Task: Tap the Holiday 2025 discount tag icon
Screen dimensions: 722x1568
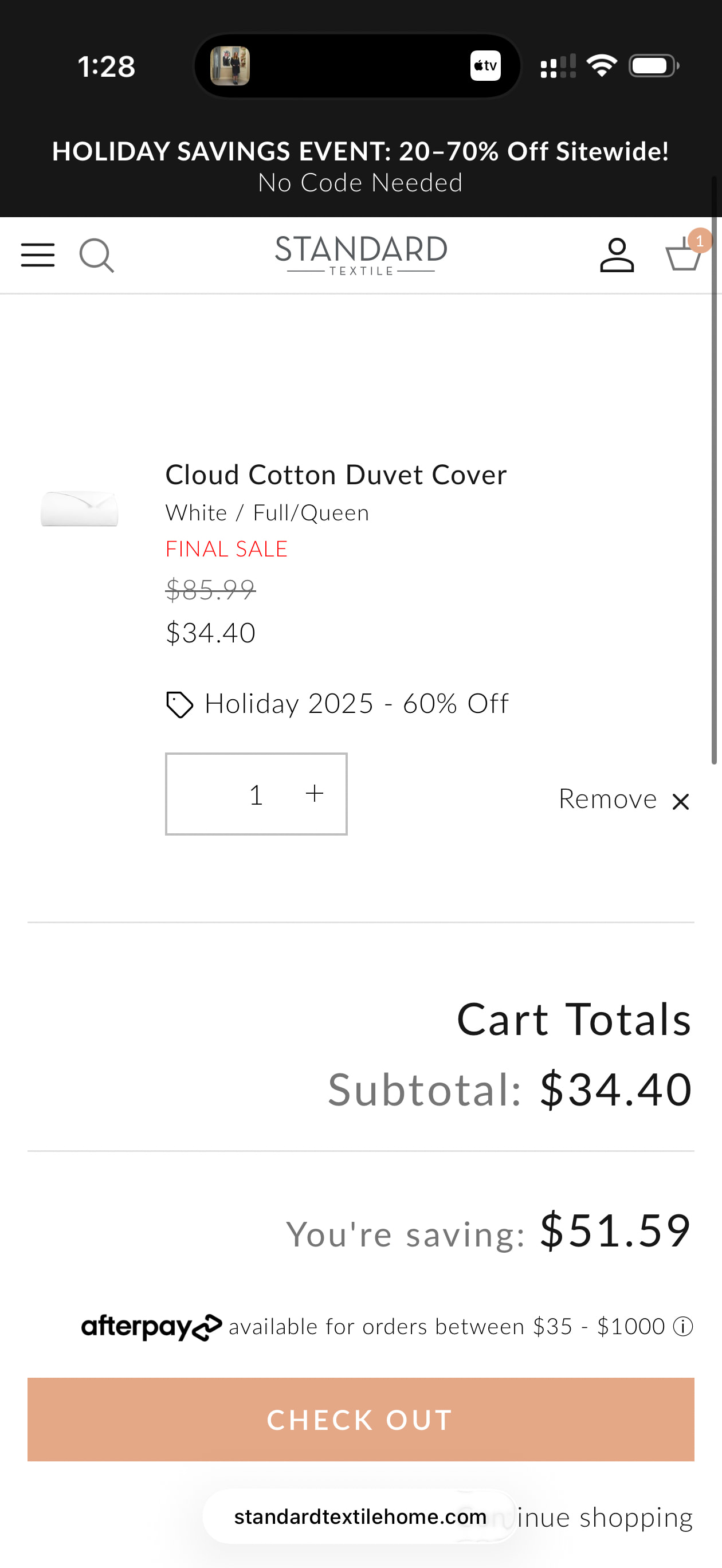Action: (179, 705)
